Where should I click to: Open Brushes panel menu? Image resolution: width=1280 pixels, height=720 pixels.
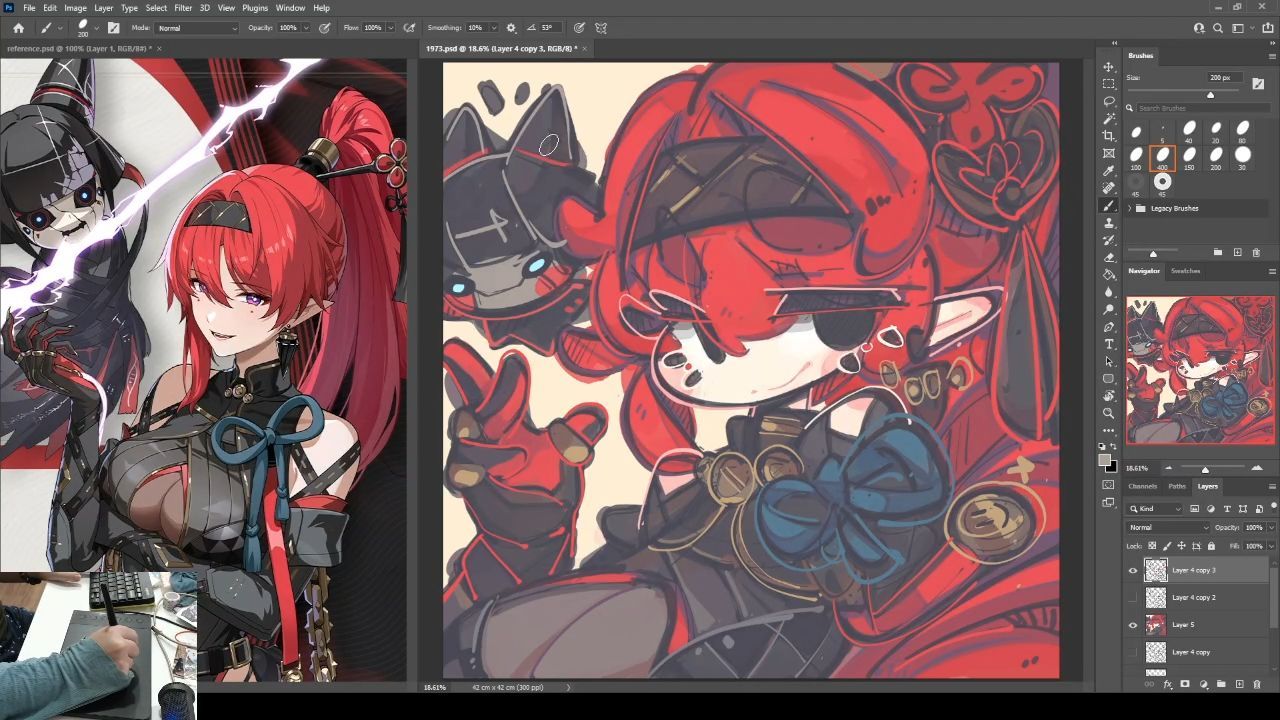pyautogui.click(x=1272, y=56)
